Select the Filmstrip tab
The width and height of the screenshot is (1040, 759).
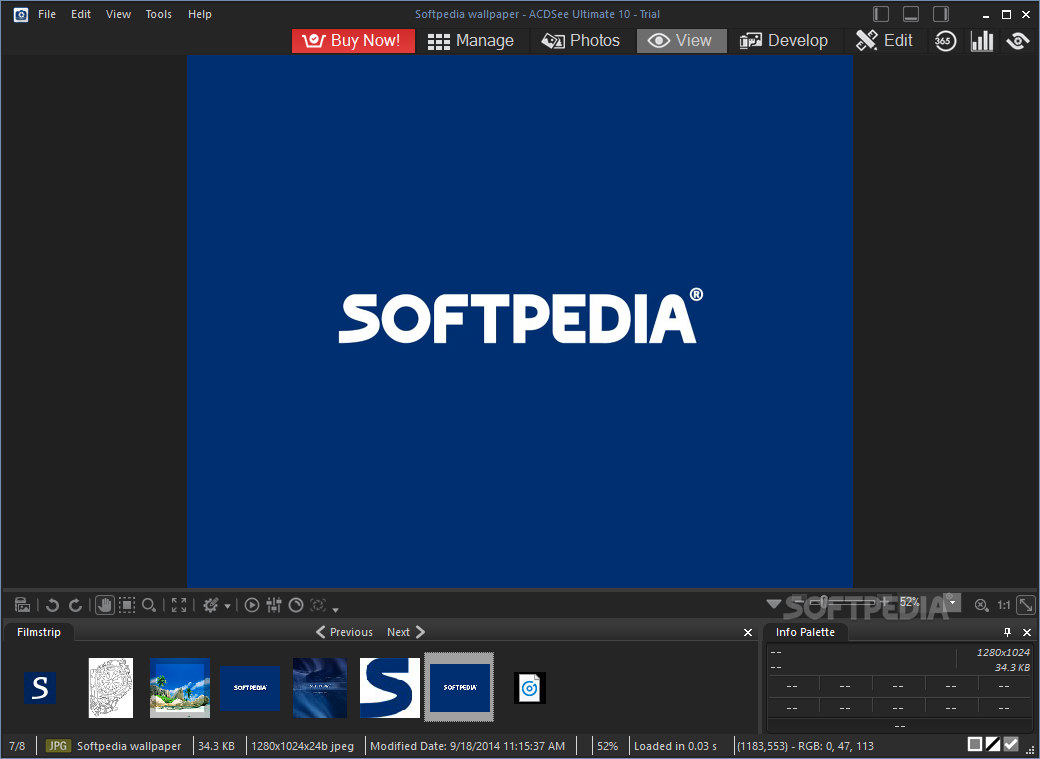38,632
